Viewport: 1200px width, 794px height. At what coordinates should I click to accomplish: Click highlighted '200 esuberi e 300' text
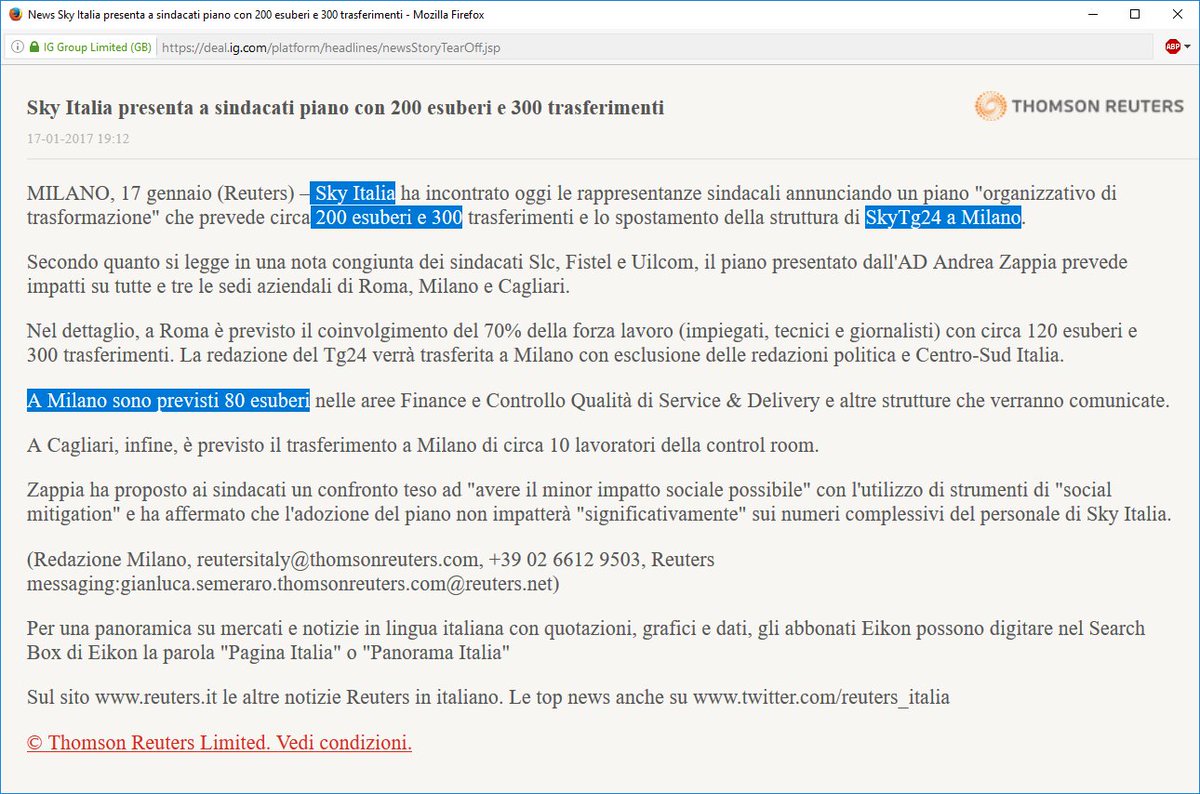pyautogui.click(x=386, y=217)
